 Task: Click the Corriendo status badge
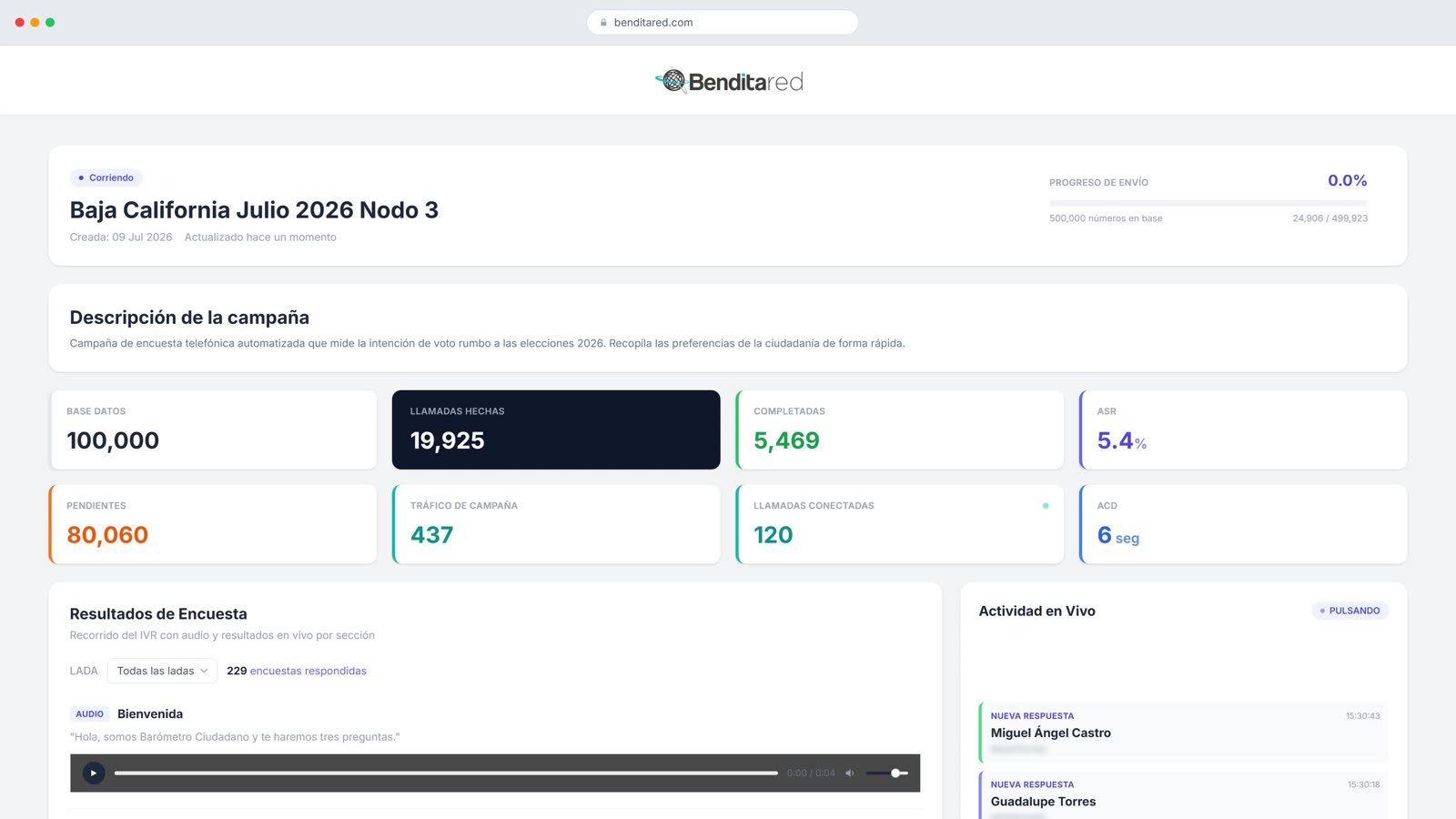click(106, 177)
